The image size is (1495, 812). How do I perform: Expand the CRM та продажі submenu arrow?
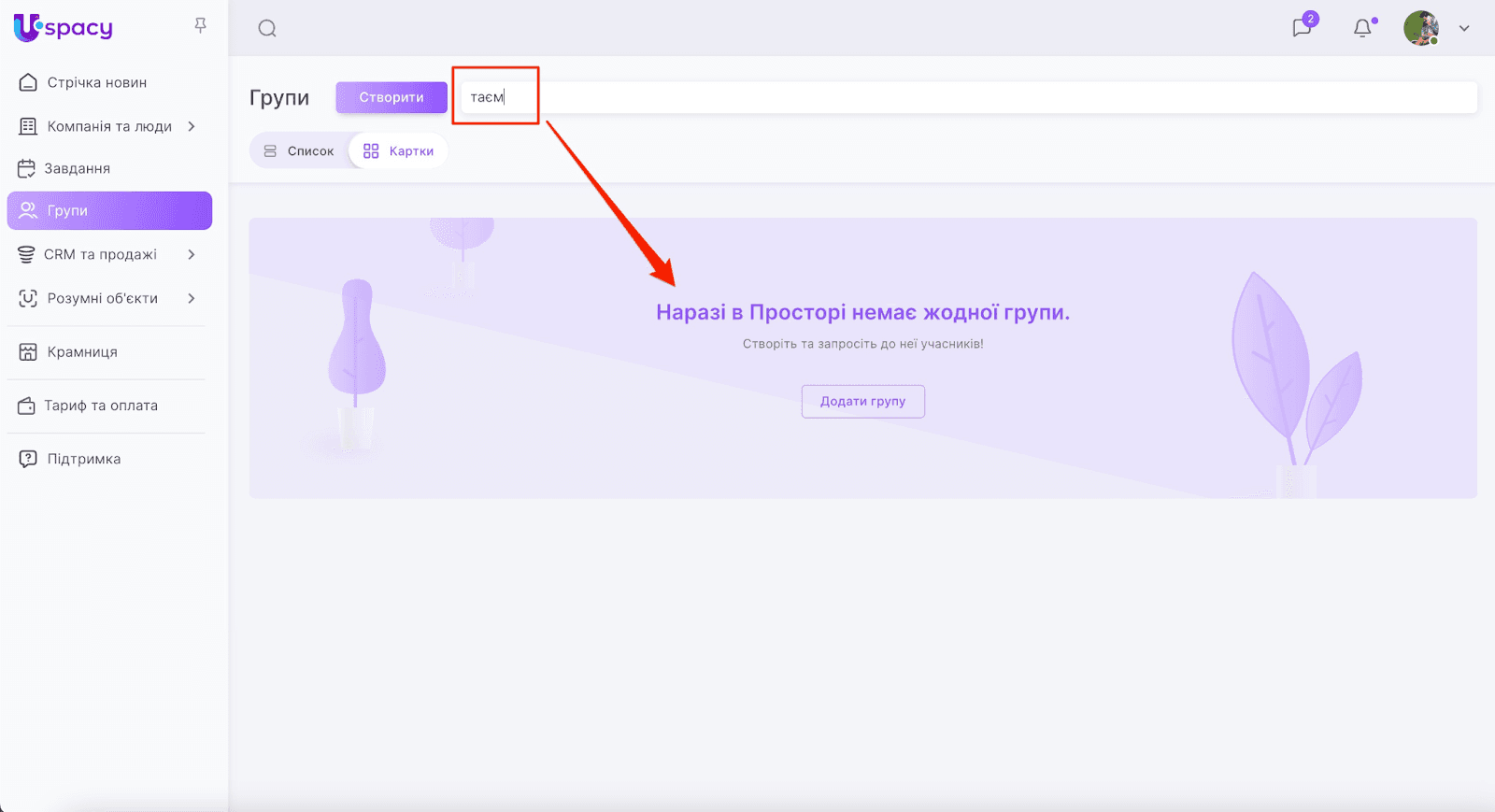[x=192, y=254]
